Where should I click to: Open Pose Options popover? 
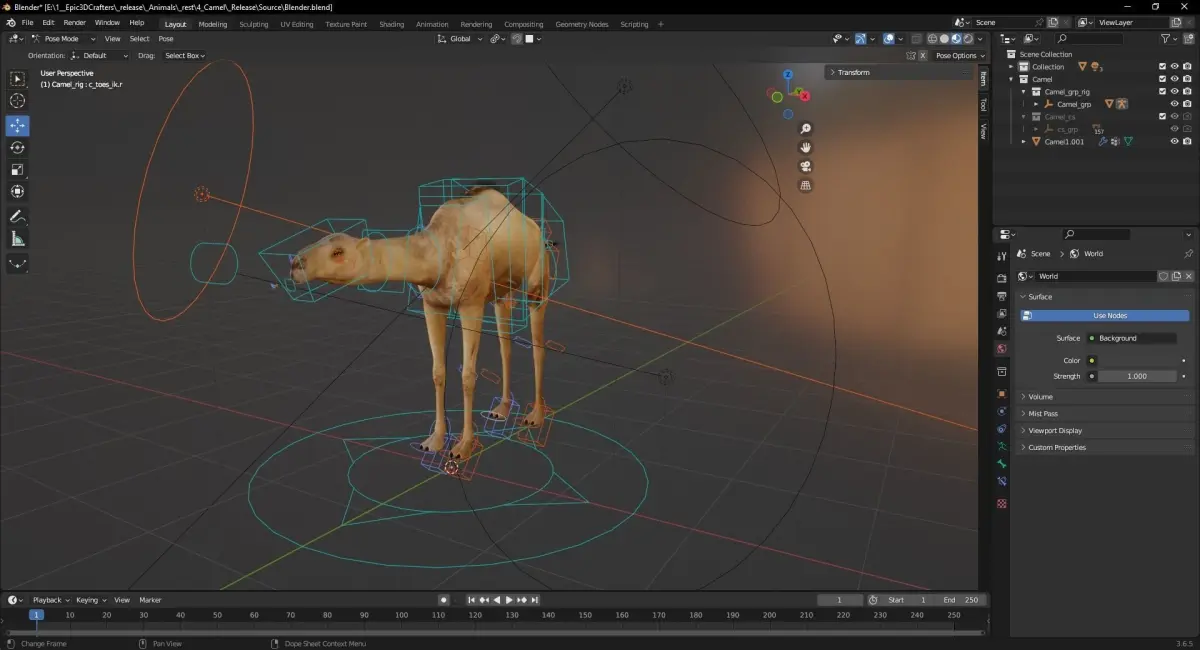click(960, 56)
